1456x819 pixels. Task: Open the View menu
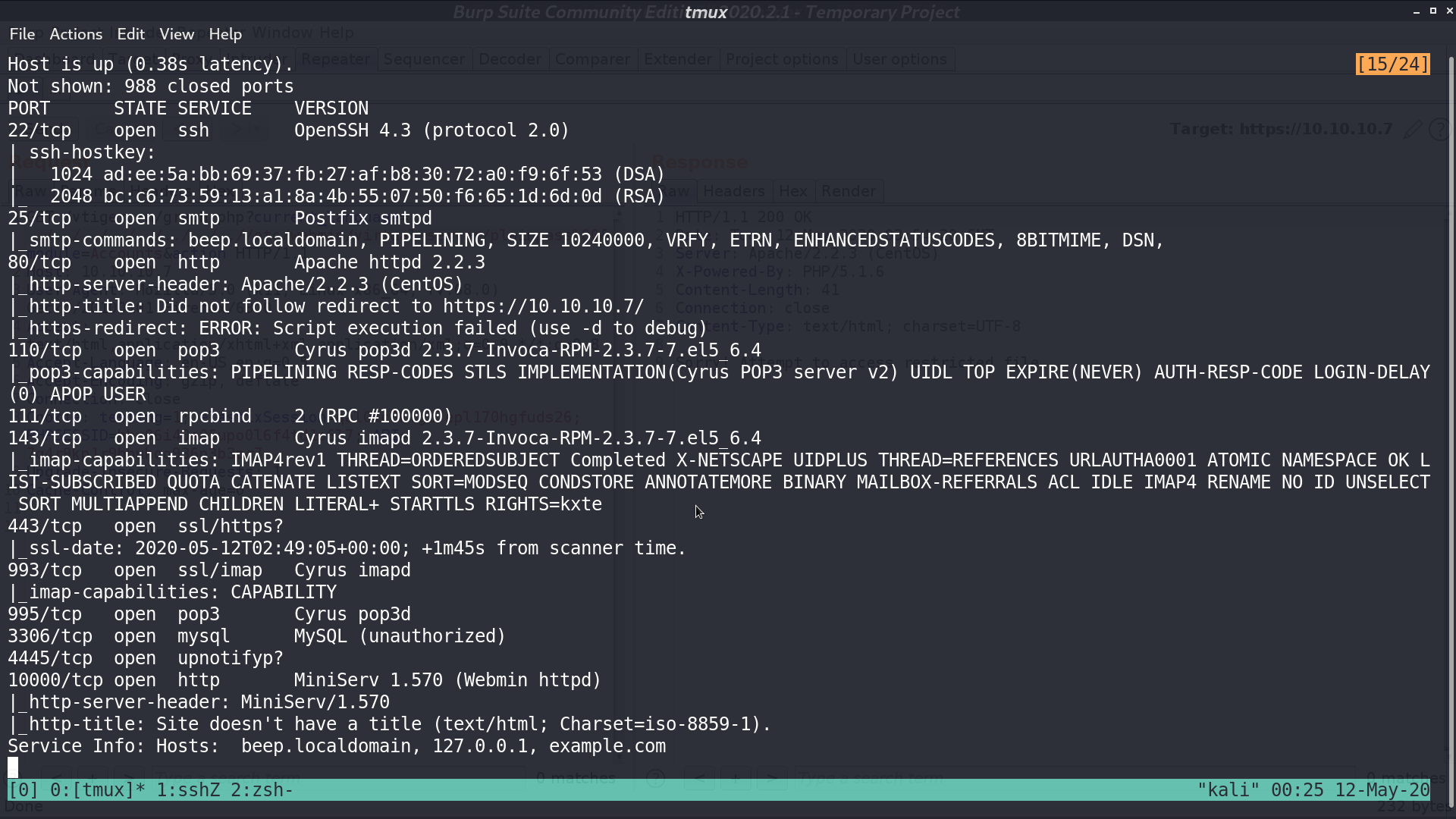177,34
